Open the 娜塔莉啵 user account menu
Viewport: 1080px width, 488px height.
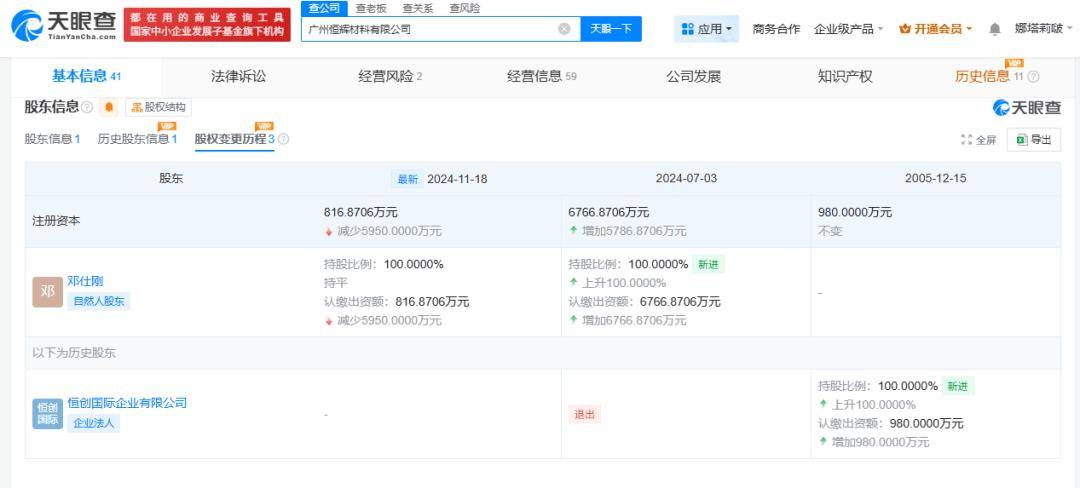click(x=1042, y=29)
